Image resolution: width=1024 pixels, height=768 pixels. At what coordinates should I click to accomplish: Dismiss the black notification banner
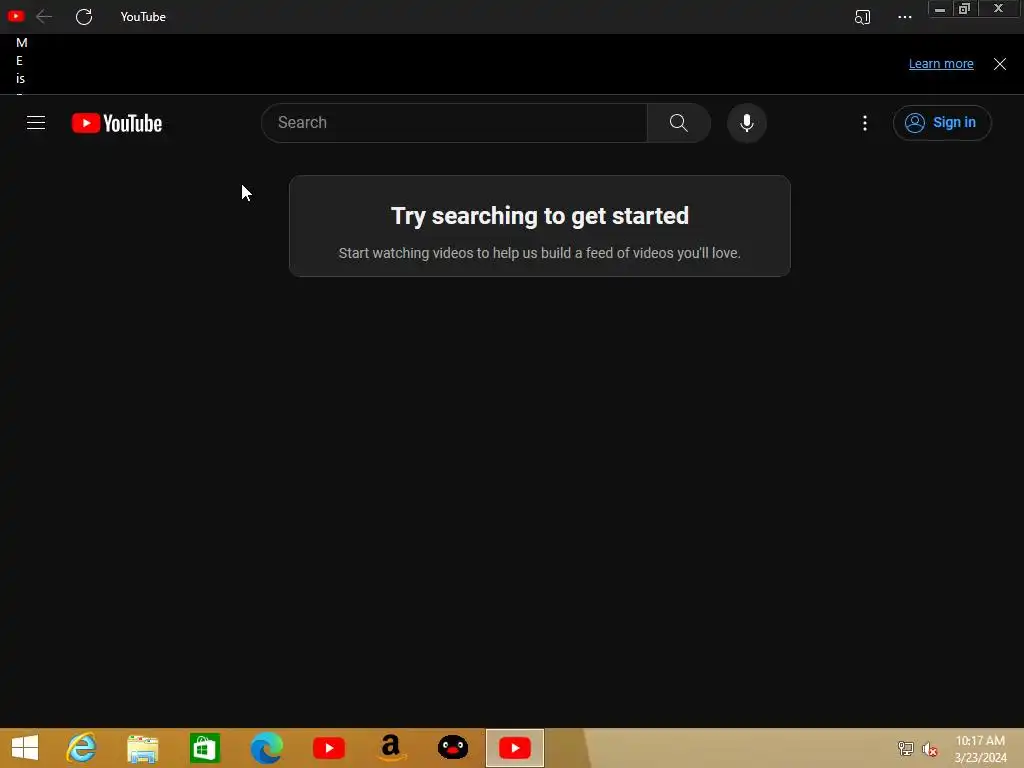999,64
